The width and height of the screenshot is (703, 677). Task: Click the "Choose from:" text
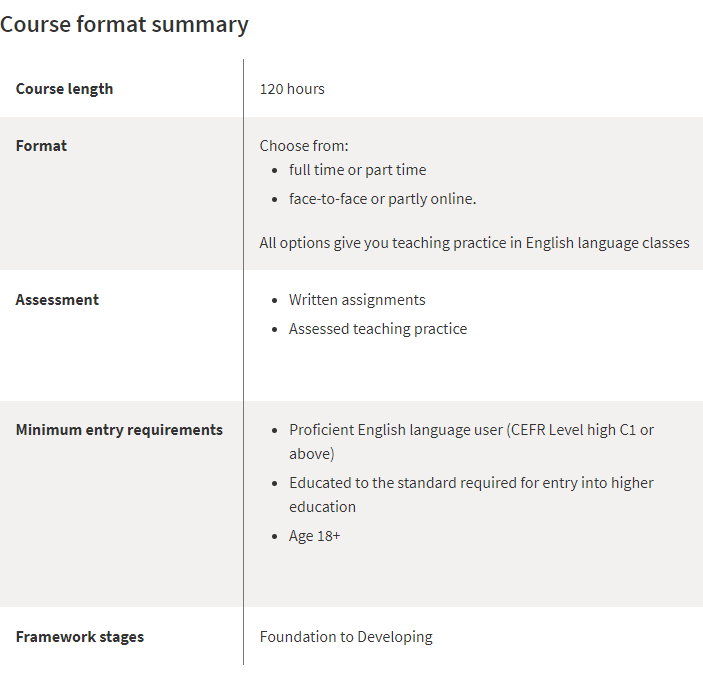click(304, 146)
